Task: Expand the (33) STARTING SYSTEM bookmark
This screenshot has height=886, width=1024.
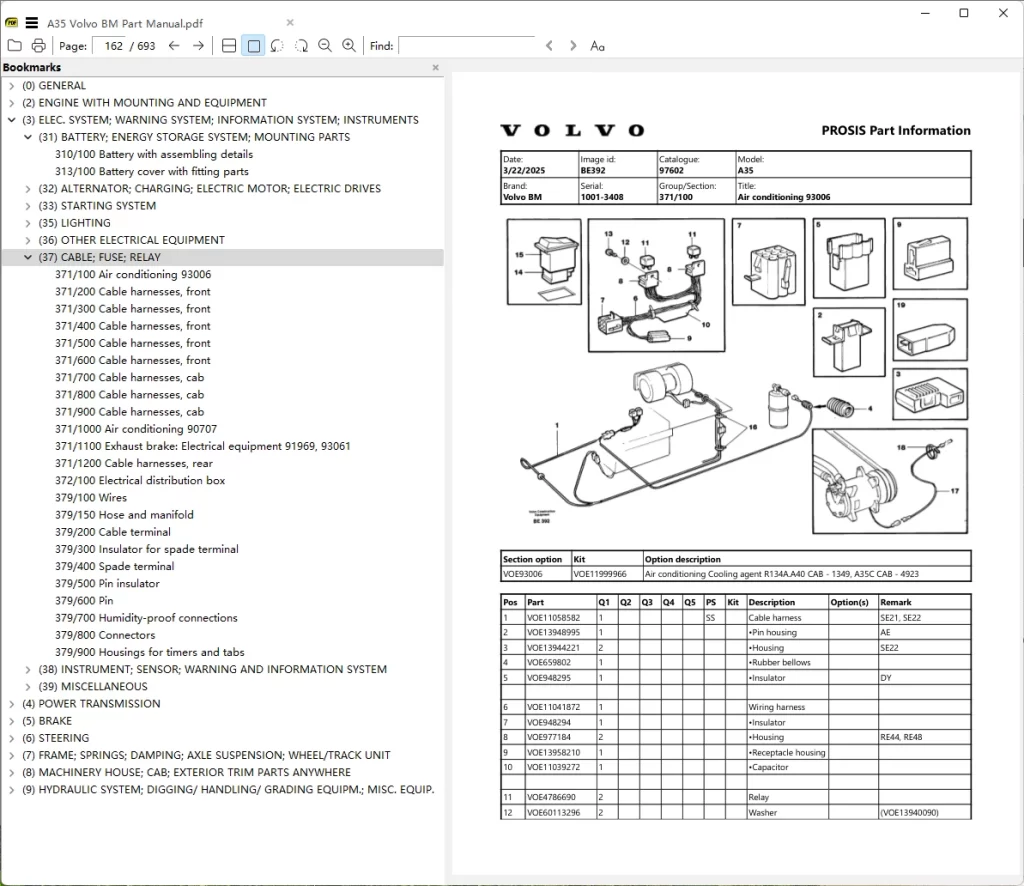Action: [x=27, y=206]
